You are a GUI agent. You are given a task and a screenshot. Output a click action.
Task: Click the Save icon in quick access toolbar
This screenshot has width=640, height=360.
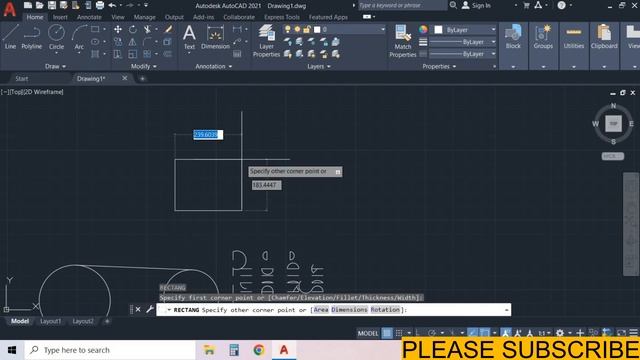(x=51, y=5)
